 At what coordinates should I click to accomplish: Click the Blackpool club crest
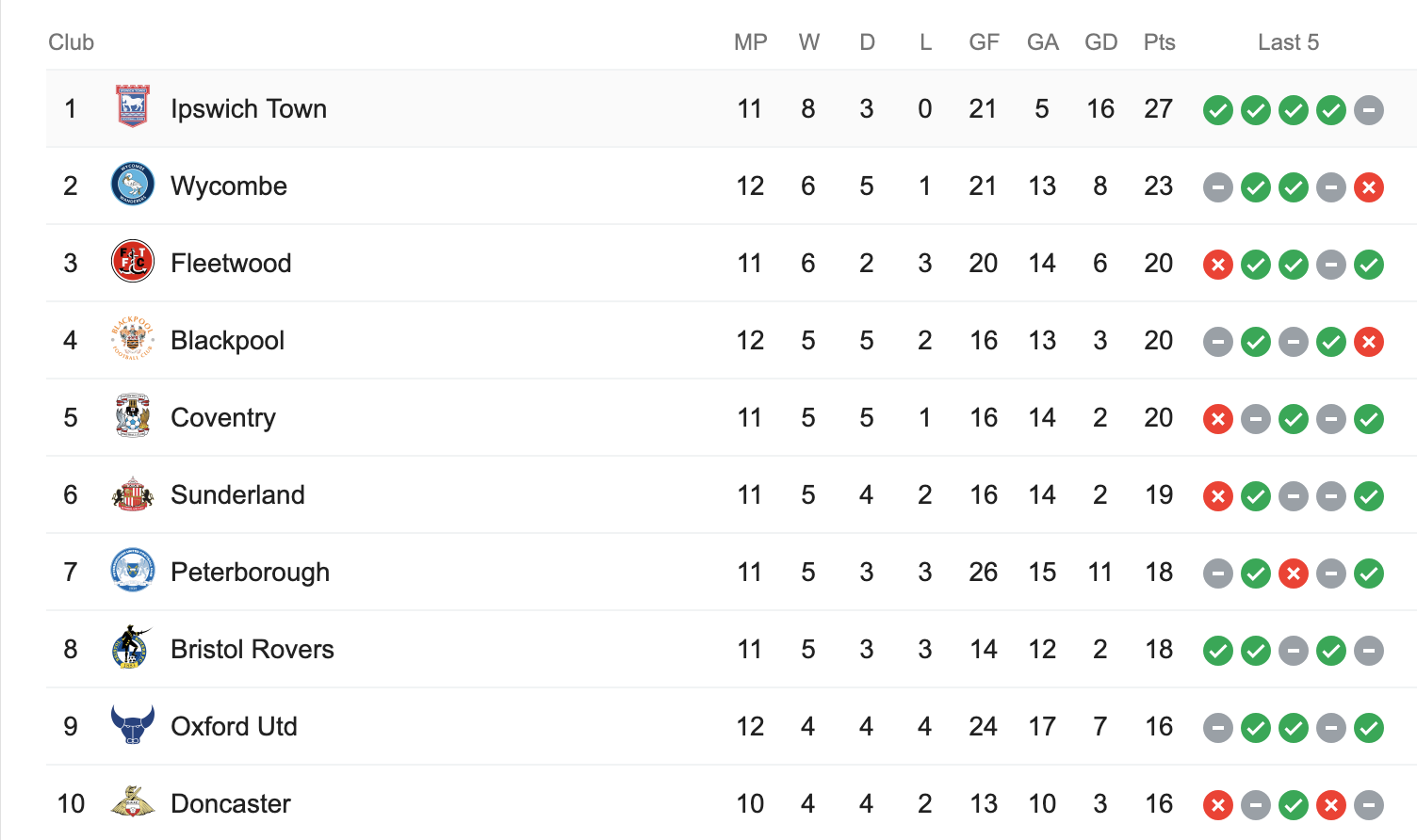(x=133, y=339)
